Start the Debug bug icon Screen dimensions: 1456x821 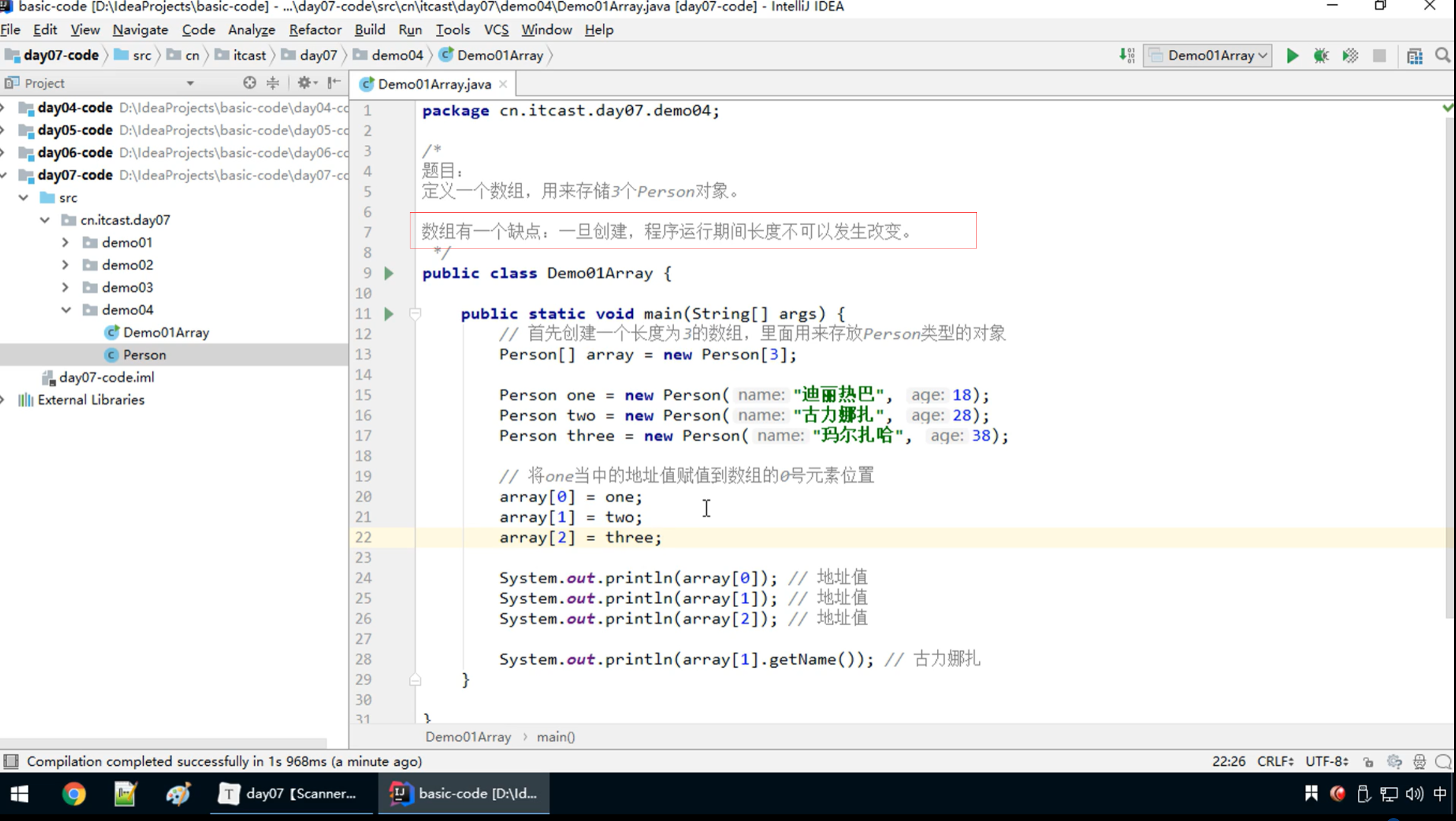[1321, 56]
